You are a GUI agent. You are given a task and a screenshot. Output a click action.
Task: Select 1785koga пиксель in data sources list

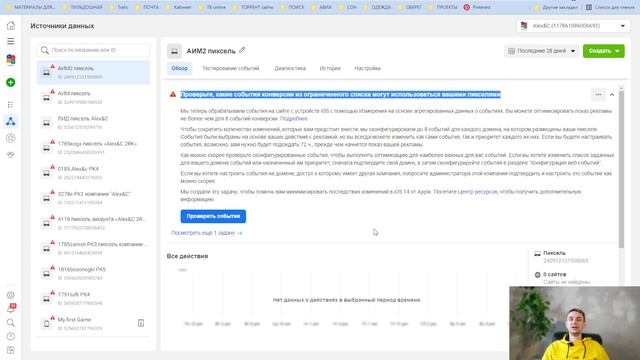coord(93,148)
